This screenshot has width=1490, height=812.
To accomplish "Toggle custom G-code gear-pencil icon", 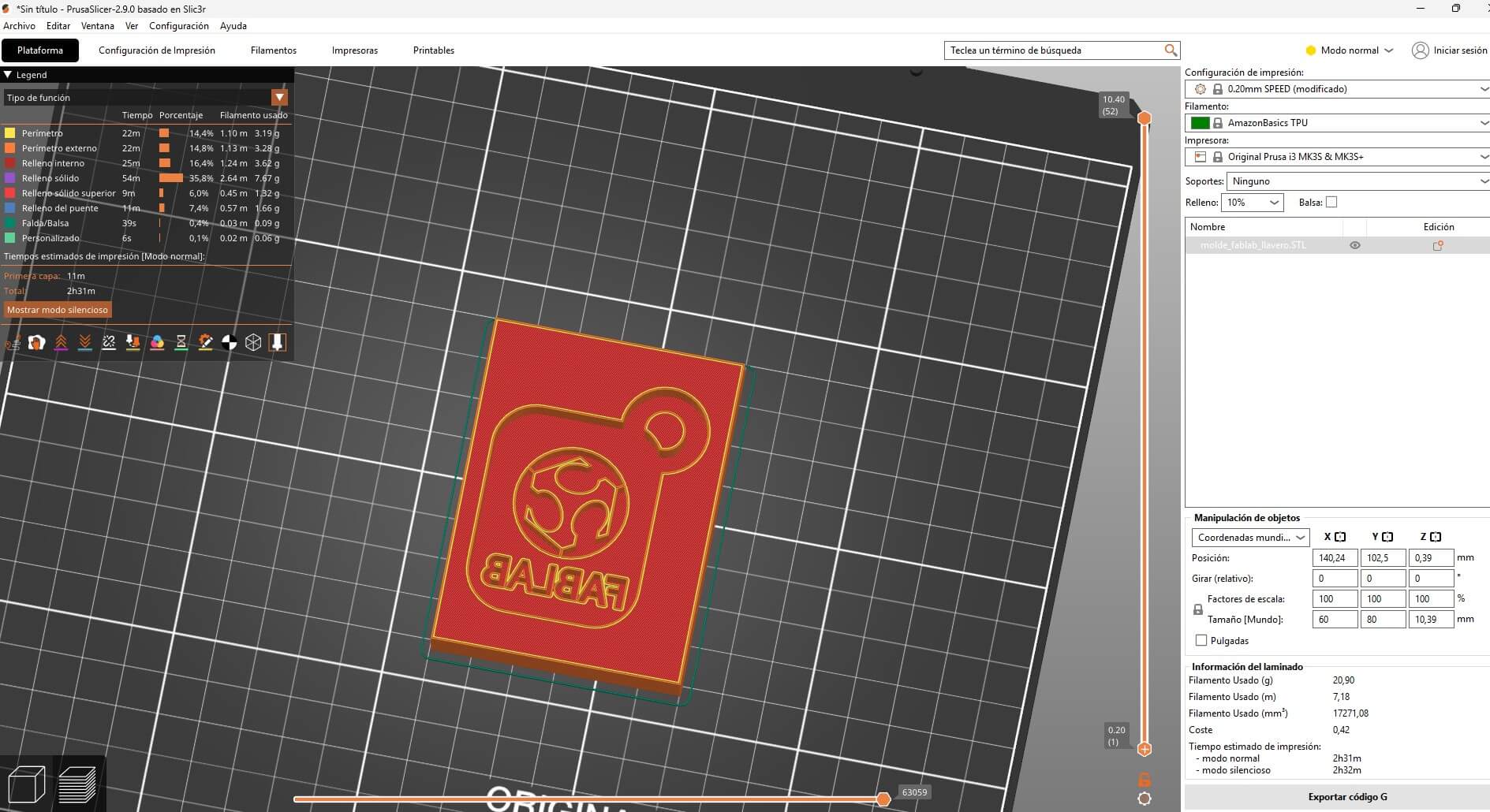I will click(205, 342).
